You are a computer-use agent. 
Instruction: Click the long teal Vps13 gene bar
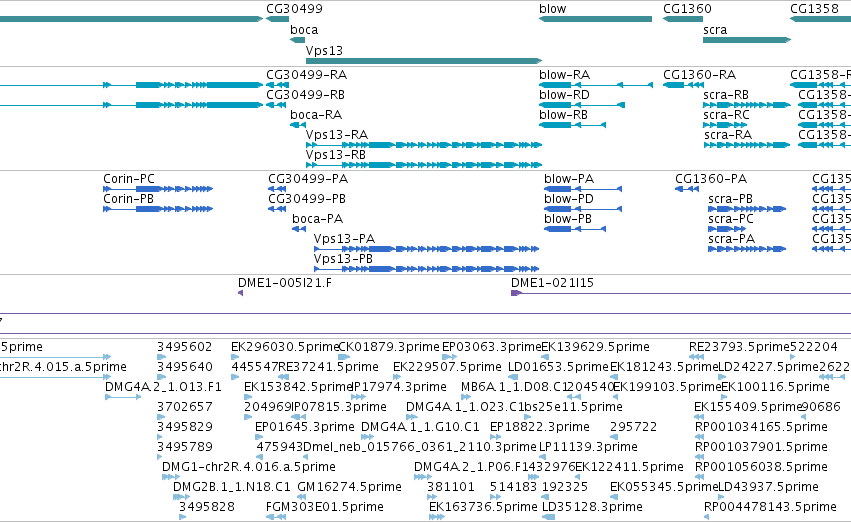coord(424,61)
